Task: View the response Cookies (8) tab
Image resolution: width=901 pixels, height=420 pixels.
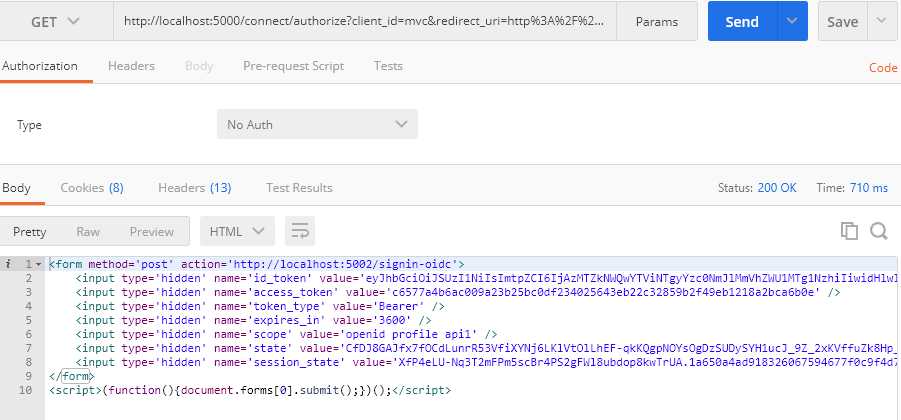Action: (x=92, y=188)
